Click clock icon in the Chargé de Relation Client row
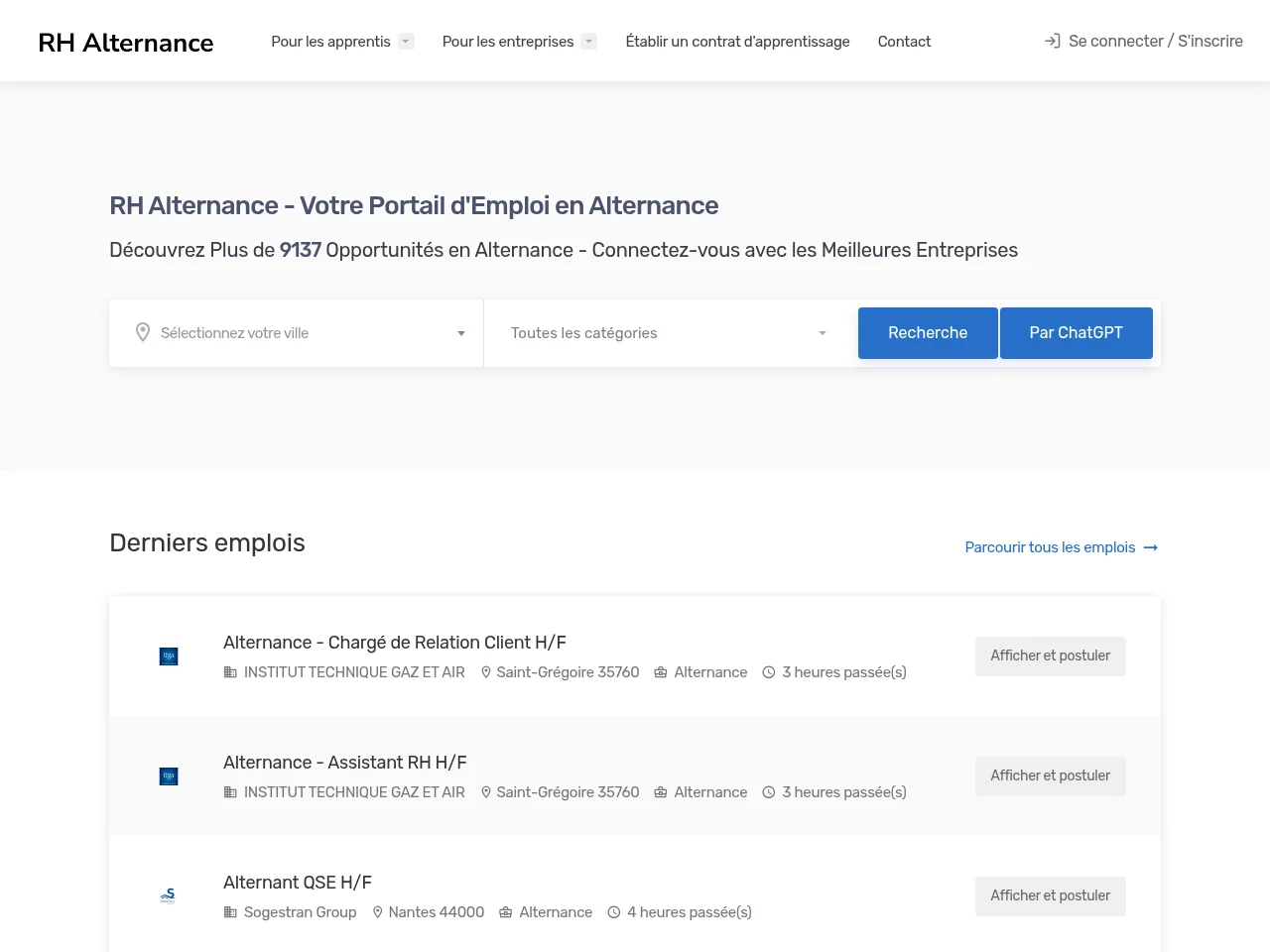 [769, 672]
